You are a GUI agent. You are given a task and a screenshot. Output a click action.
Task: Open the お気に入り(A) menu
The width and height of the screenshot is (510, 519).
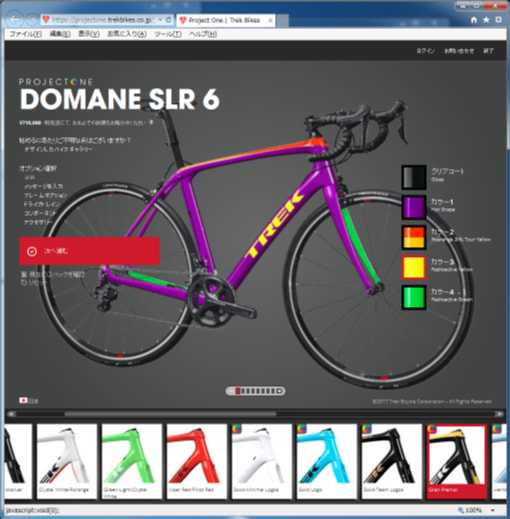(x=127, y=34)
